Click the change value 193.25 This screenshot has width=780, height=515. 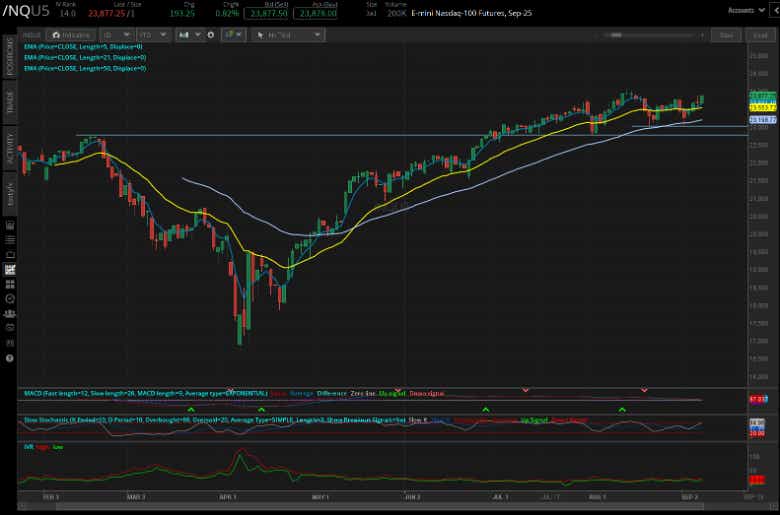182,13
